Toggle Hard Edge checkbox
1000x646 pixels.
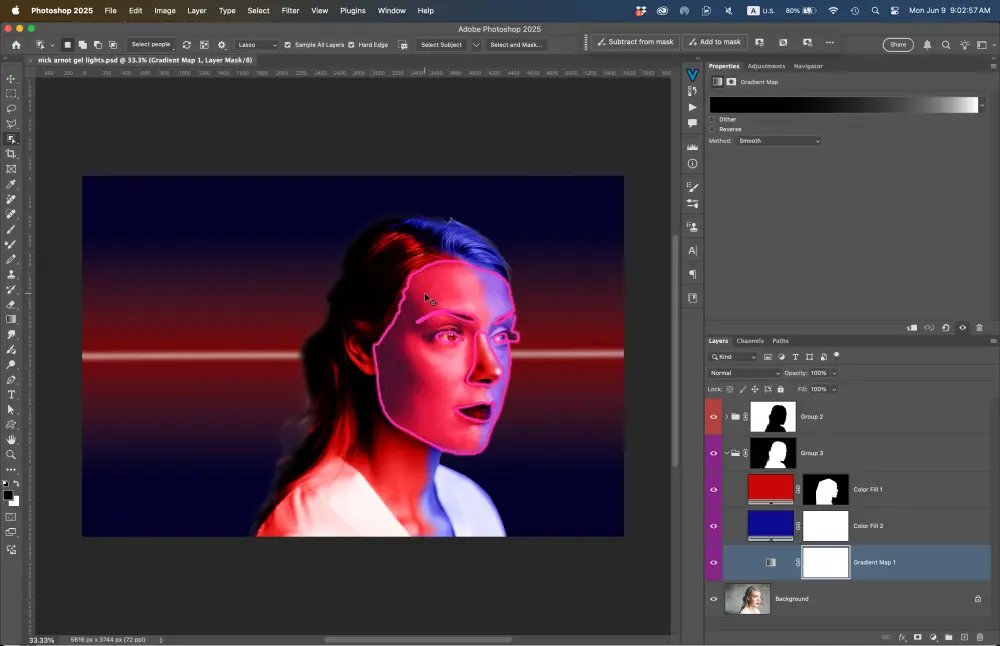click(x=351, y=45)
